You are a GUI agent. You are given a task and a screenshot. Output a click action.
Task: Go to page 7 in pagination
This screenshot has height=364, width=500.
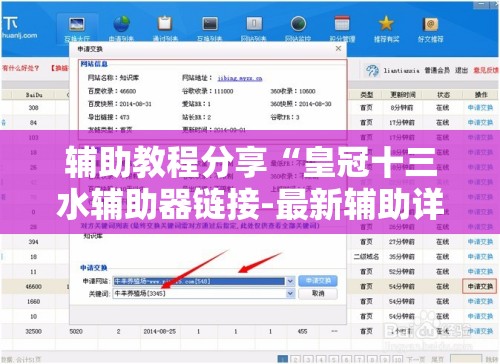click(359, 359)
